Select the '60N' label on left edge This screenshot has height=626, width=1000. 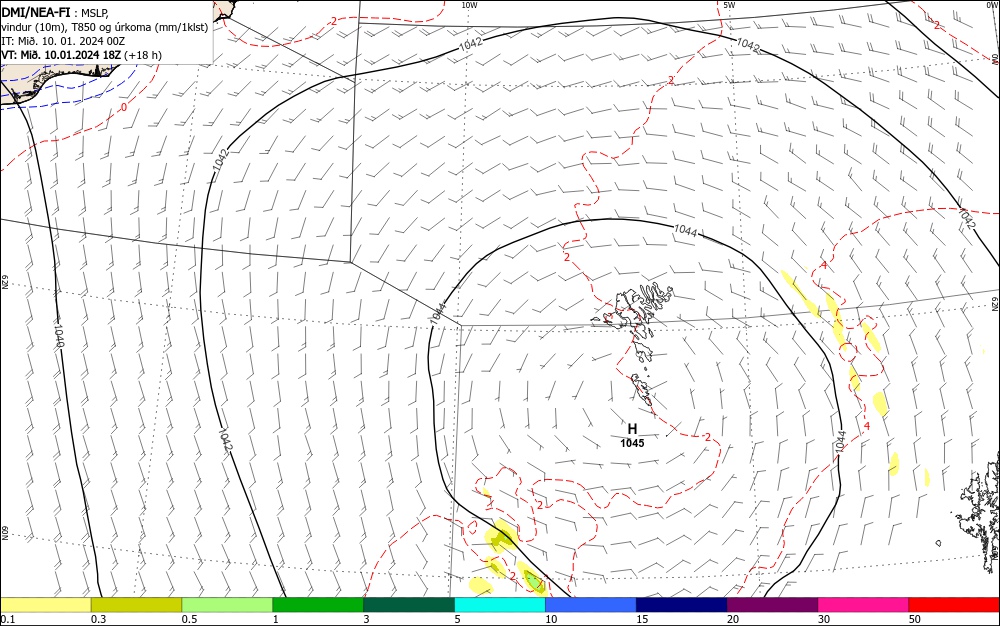[x=4, y=533]
